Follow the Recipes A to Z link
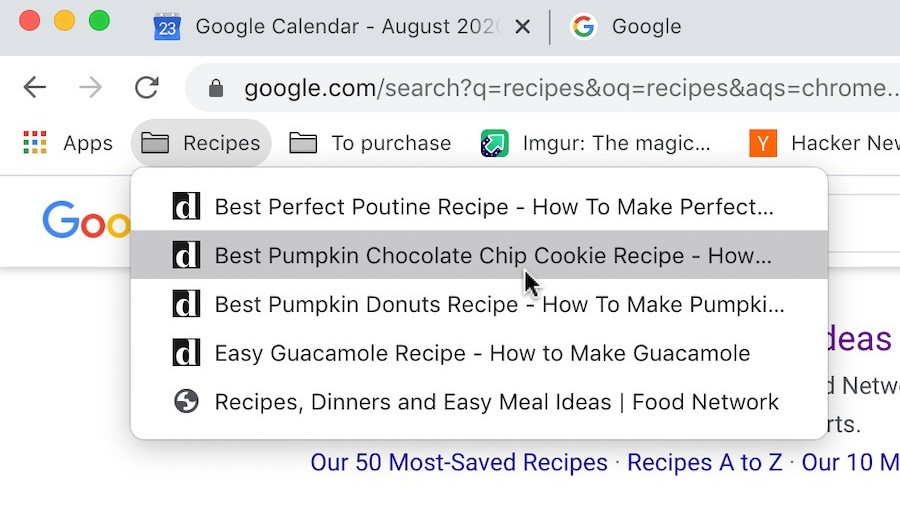This screenshot has width=900, height=510. [x=704, y=462]
